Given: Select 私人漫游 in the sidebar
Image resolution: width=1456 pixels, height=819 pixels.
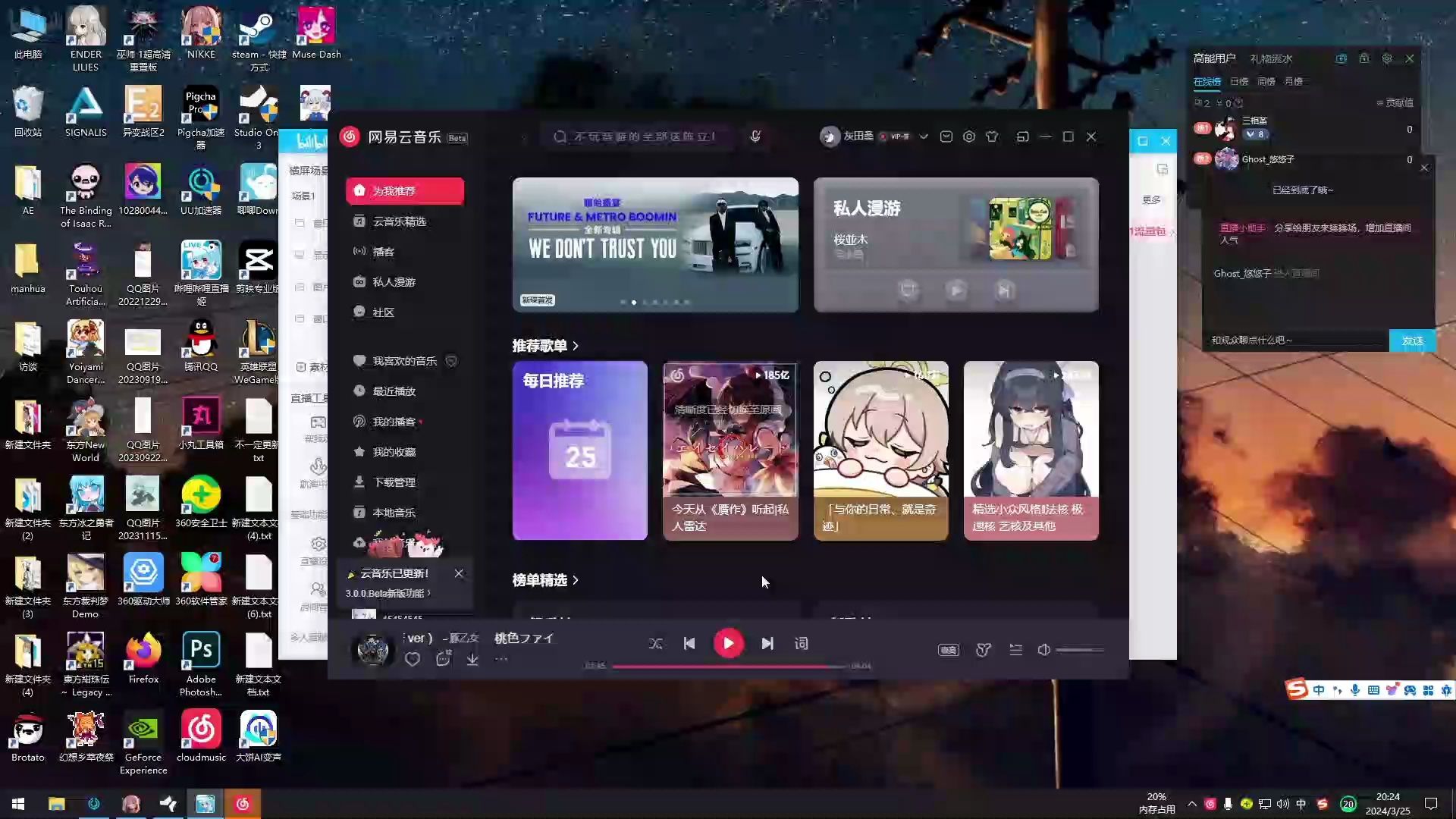Looking at the screenshot, I should click(393, 282).
